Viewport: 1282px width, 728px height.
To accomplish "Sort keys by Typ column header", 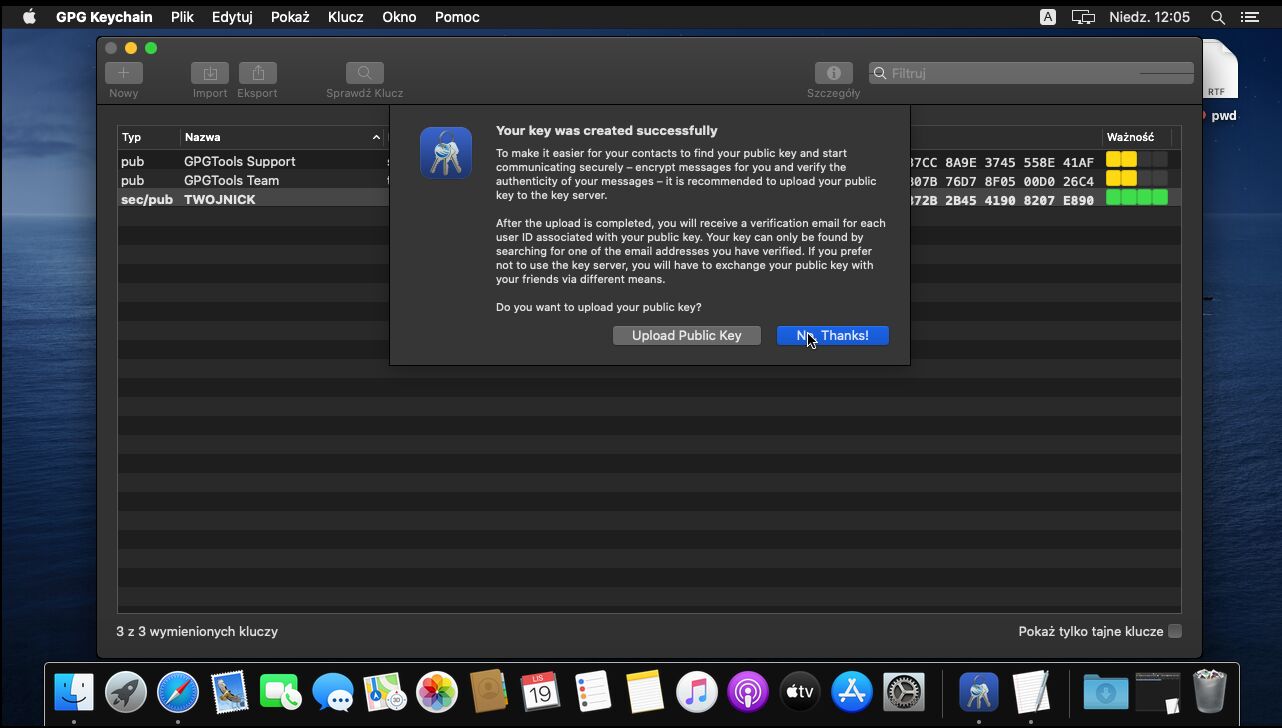I will [132, 137].
